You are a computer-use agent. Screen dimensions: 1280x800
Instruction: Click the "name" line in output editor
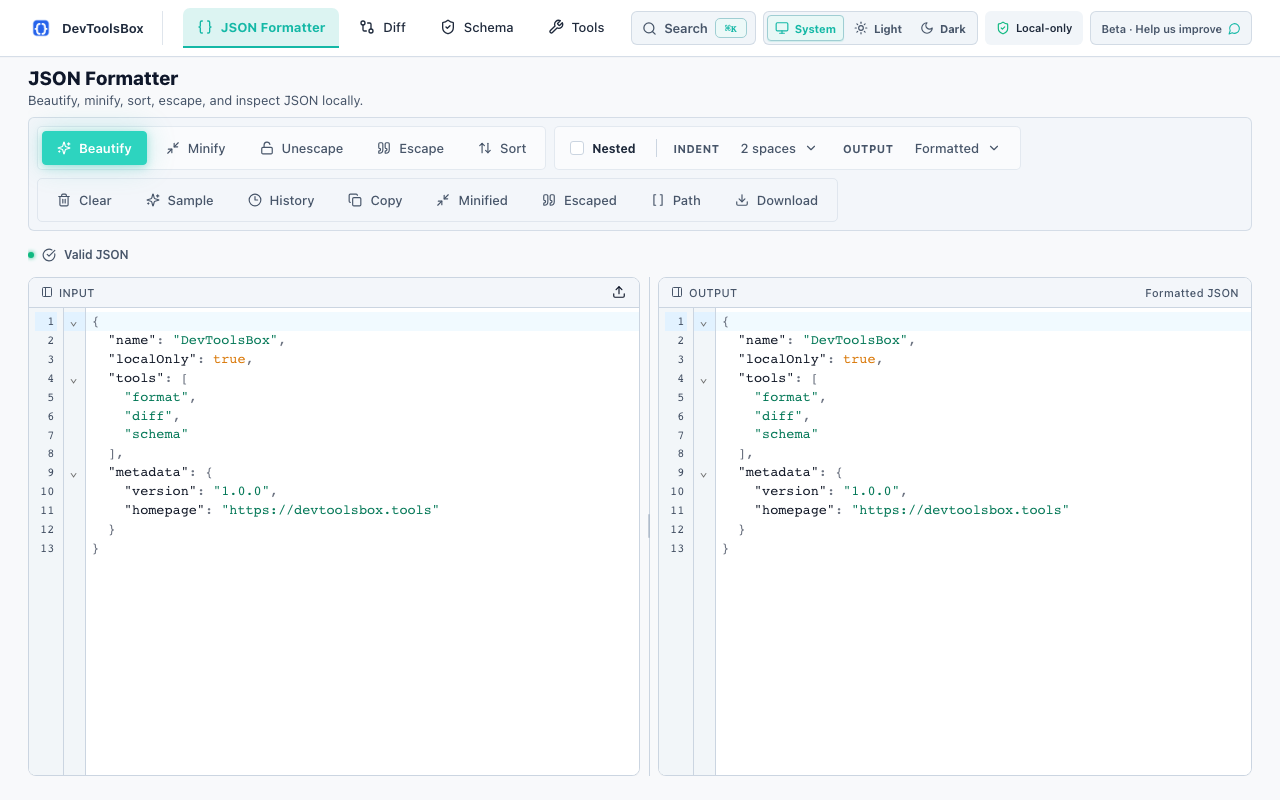(x=983, y=340)
